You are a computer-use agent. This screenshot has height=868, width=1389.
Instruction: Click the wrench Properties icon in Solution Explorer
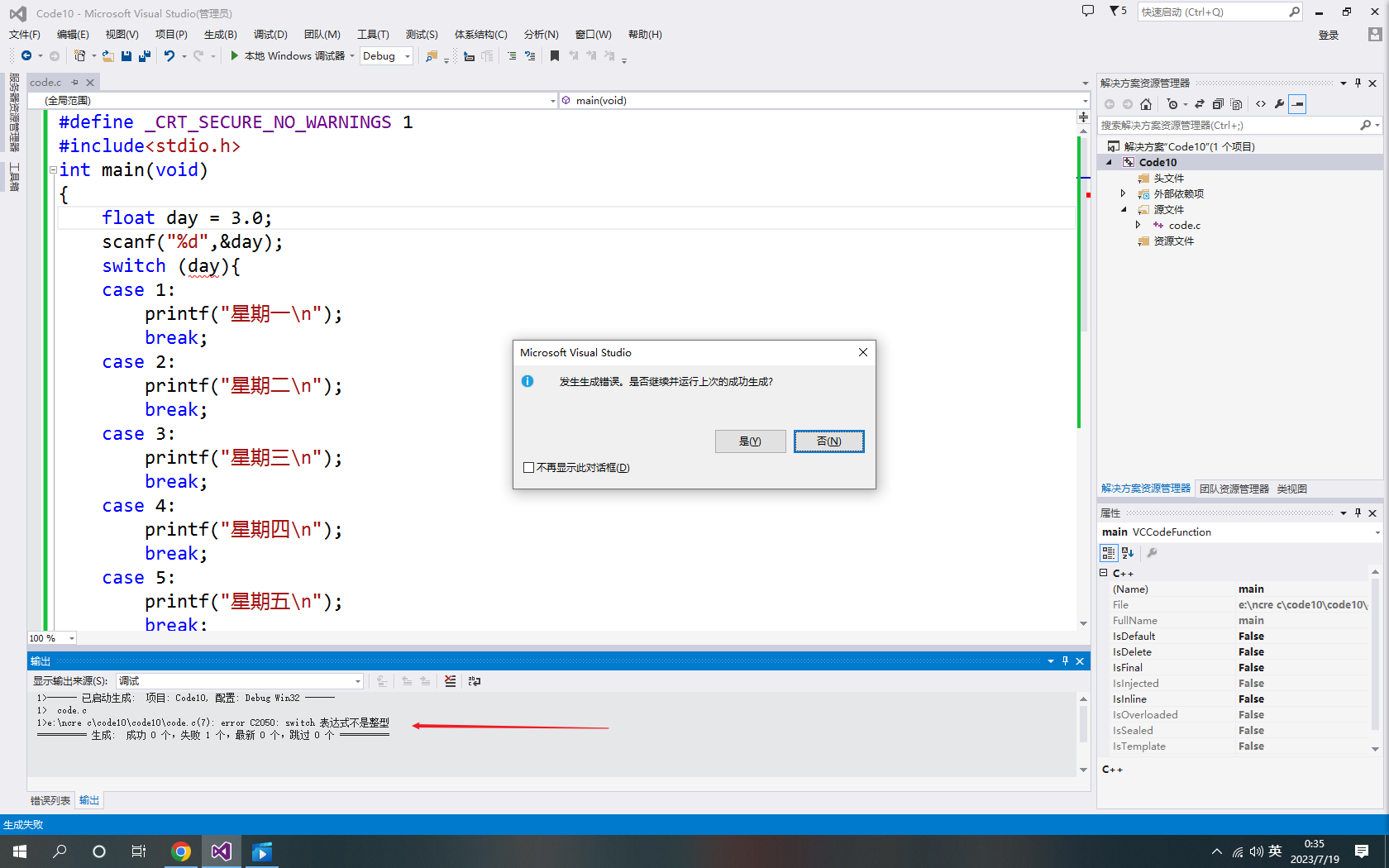(x=1279, y=104)
